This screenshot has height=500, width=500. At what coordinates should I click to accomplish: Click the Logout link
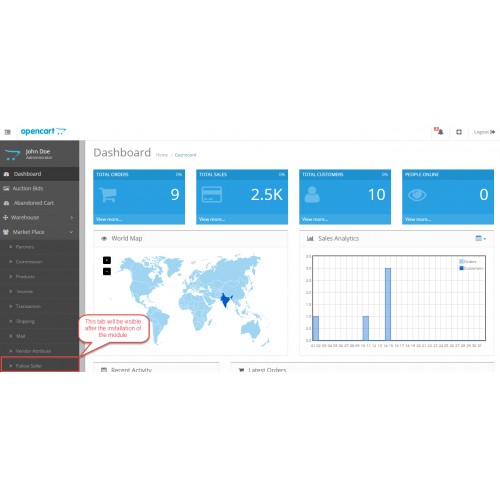484,132
